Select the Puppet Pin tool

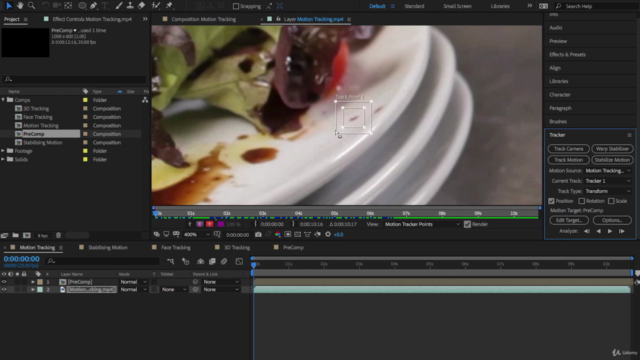coord(169,6)
